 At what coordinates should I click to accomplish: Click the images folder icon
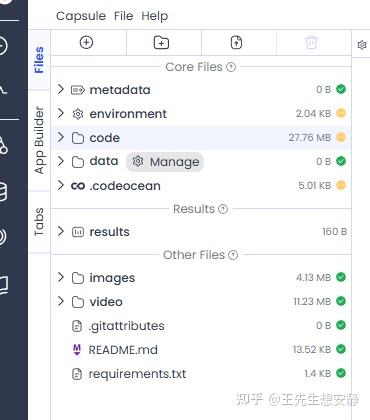tap(78, 278)
